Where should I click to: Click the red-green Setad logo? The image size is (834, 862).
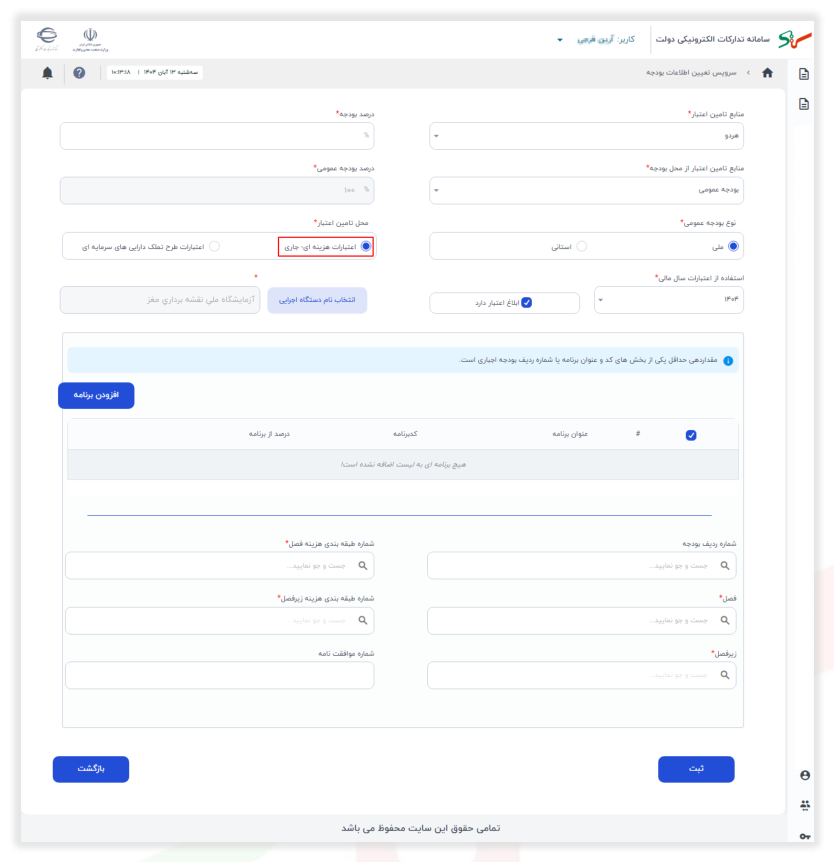[794, 39]
